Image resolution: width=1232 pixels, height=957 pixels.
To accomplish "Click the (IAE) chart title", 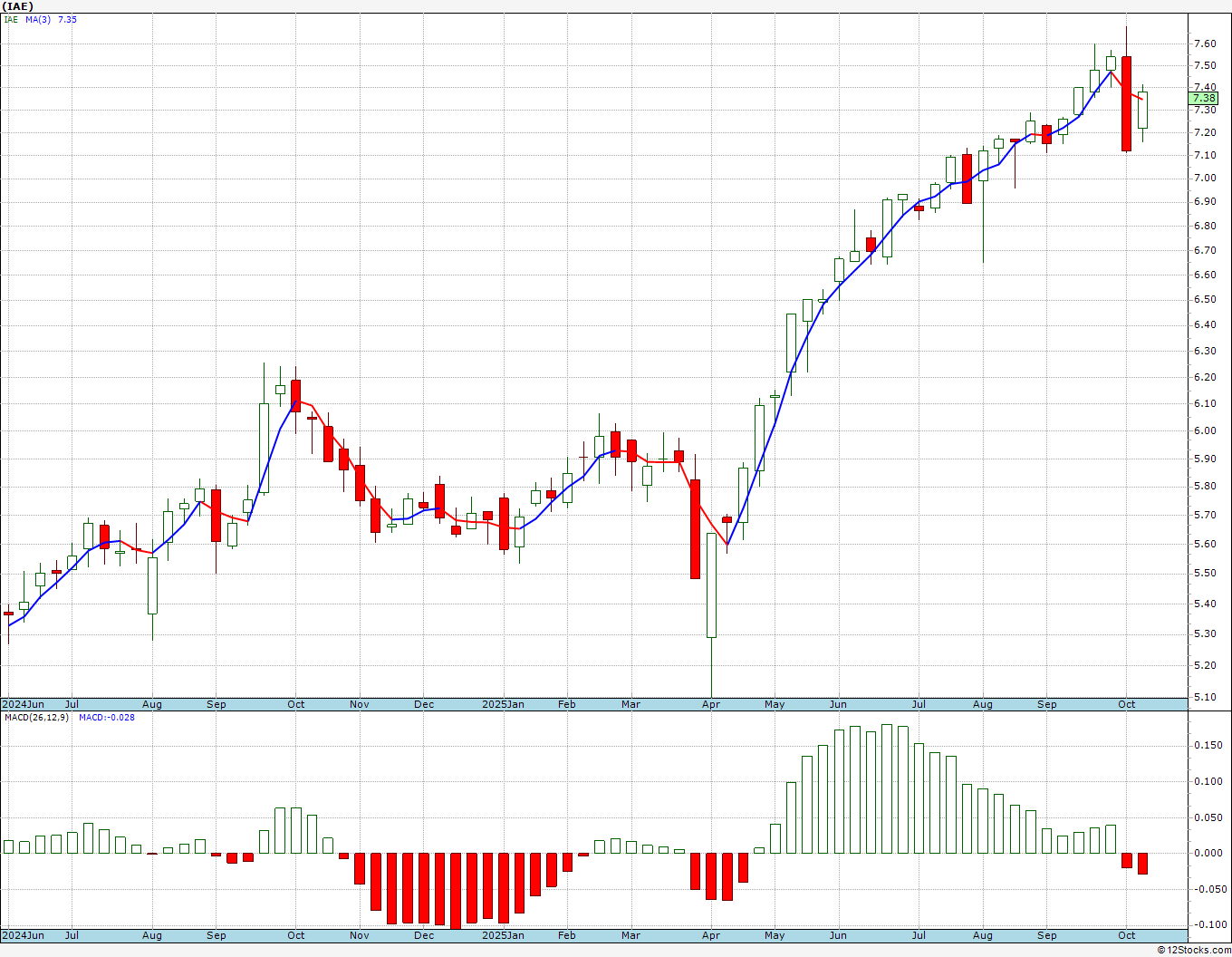I will (18, 5).
